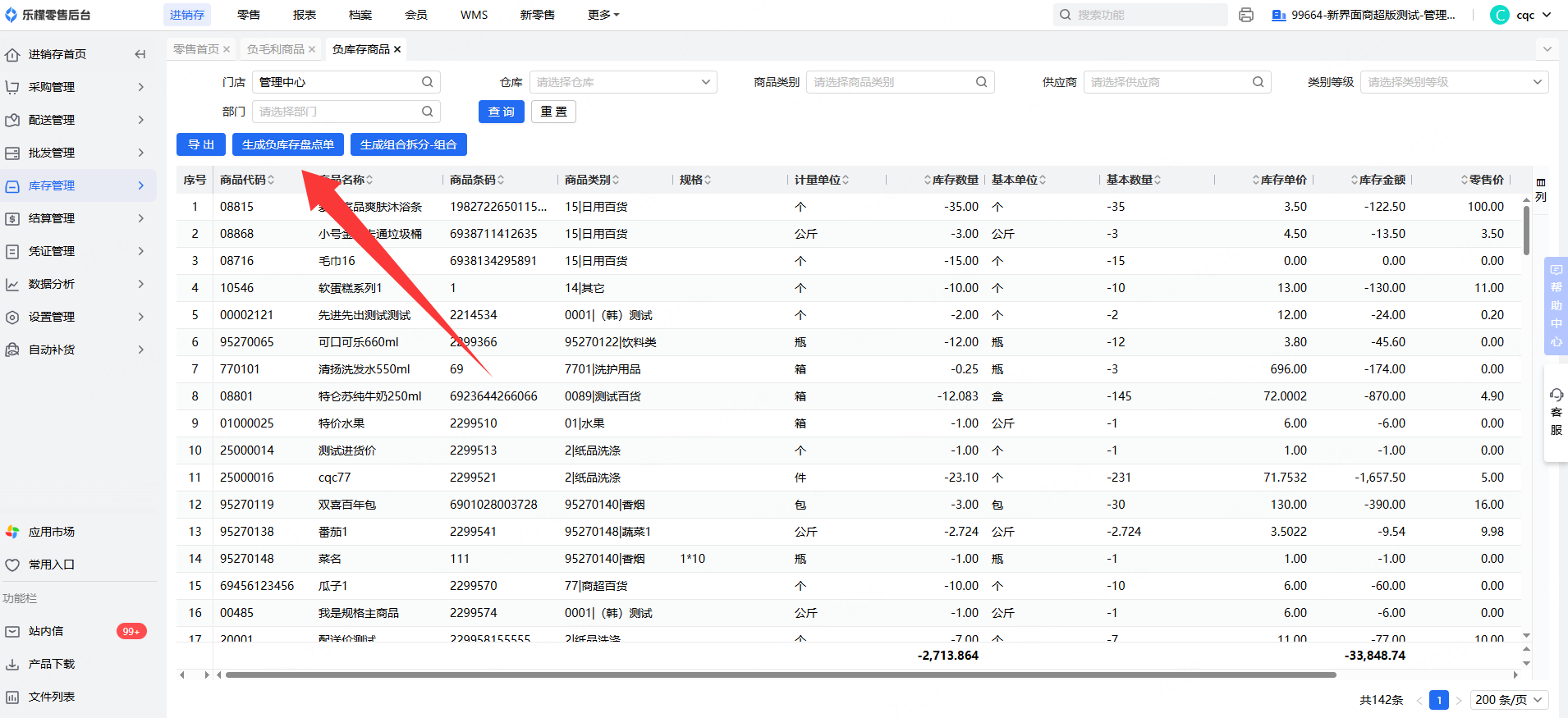Sort table by 零售价 column

pos(1485,180)
